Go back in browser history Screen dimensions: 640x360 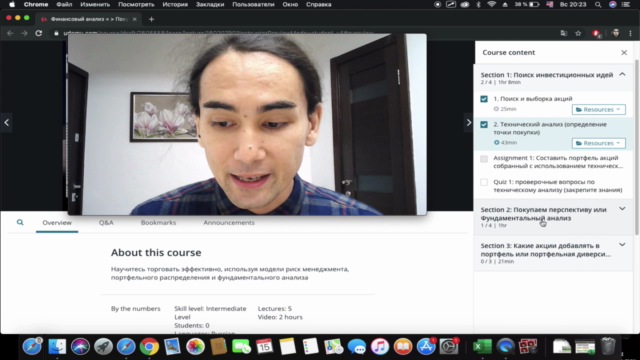pos(10,33)
